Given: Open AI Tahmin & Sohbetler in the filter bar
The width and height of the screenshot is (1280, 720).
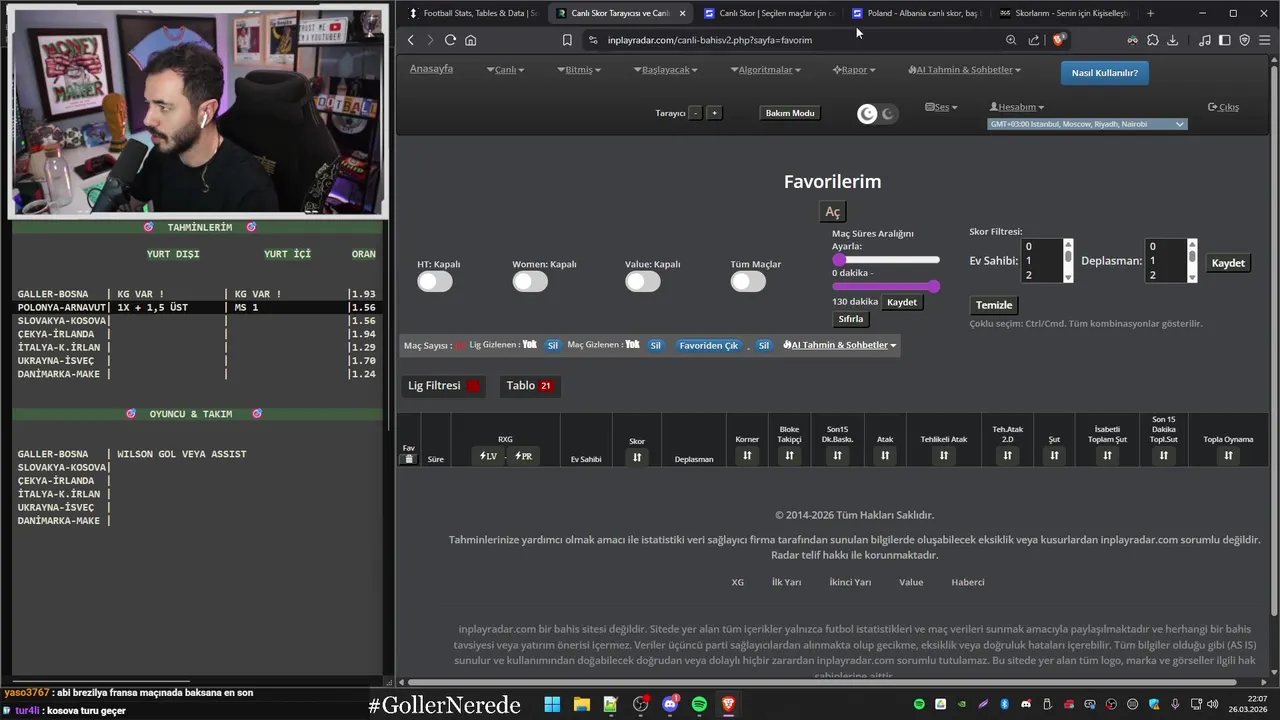Looking at the screenshot, I should tap(840, 345).
